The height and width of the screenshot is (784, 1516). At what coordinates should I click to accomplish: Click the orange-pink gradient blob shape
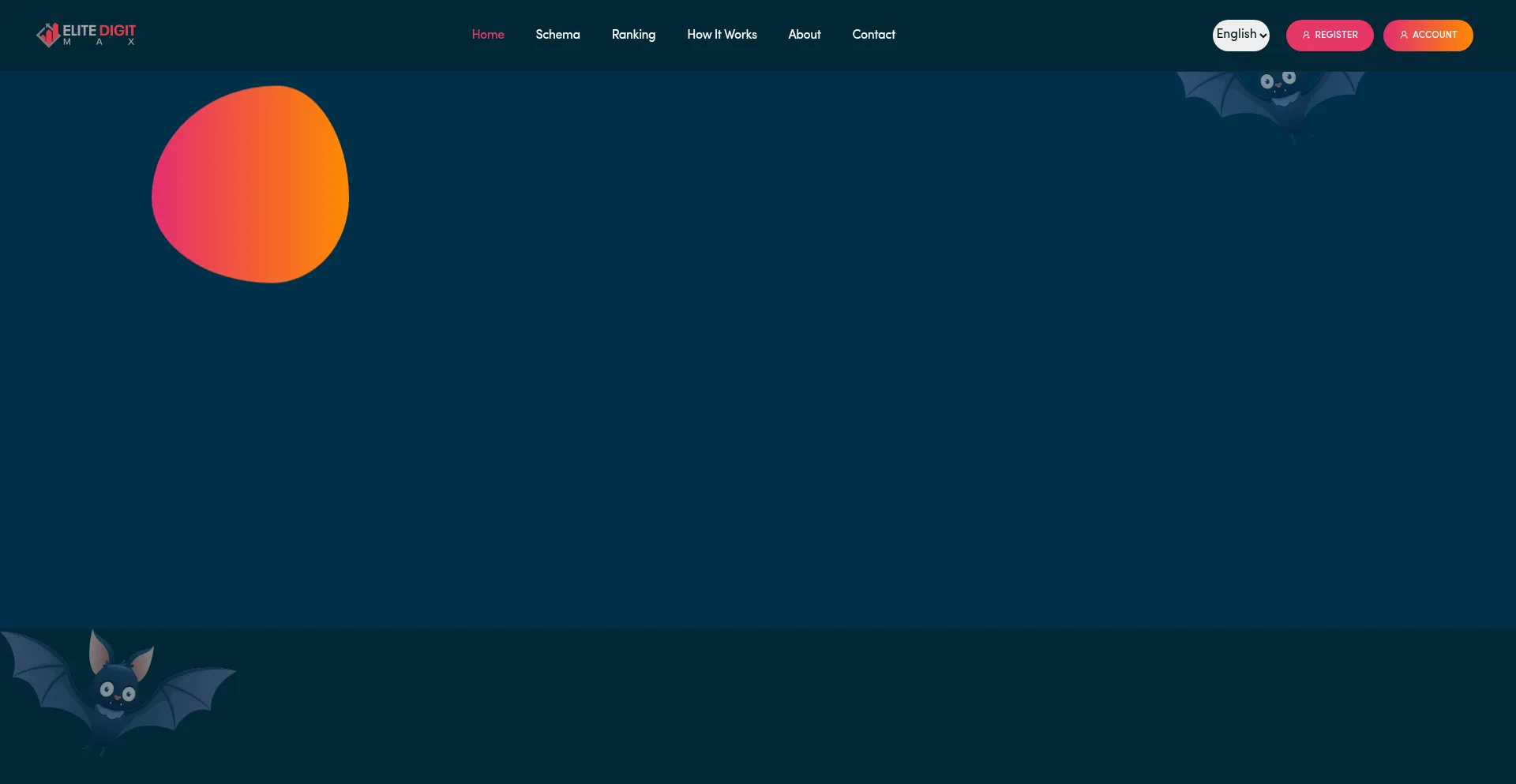tap(250, 185)
